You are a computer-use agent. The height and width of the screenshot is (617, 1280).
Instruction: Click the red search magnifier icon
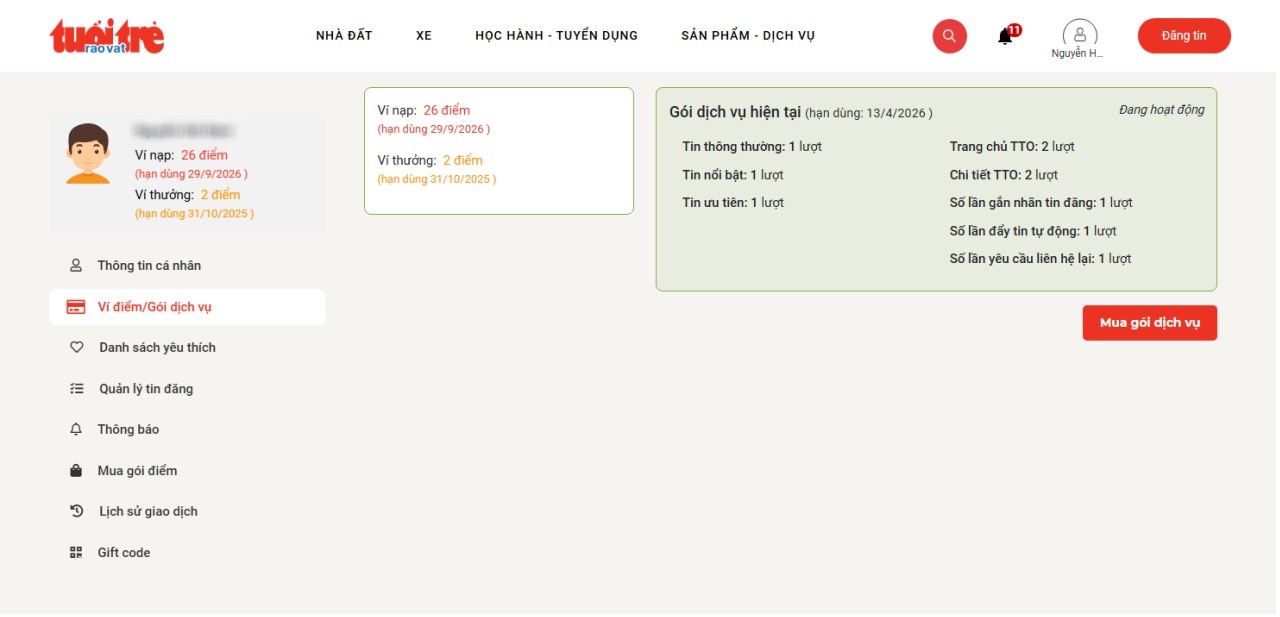pyautogui.click(x=949, y=36)
